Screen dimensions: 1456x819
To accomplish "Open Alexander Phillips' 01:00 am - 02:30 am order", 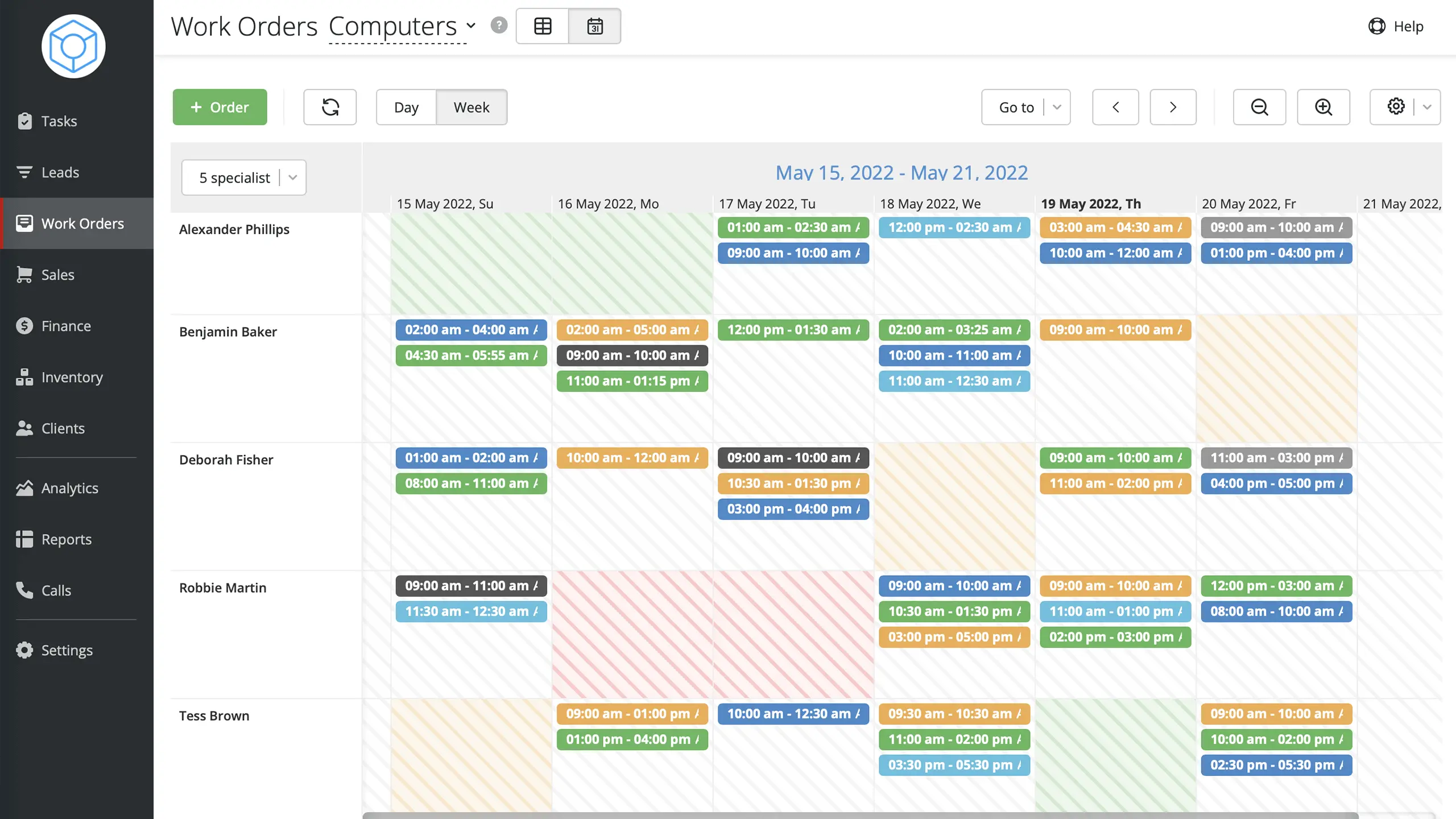I will coord(793,227).
